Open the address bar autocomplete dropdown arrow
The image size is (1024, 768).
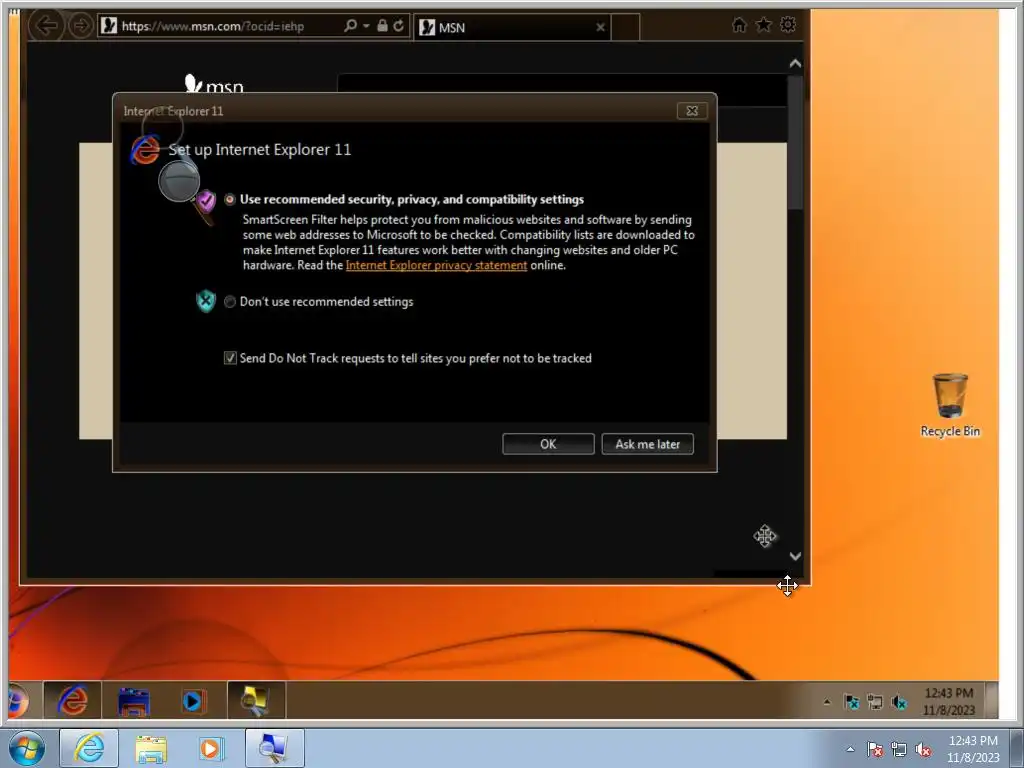[366, 25]
